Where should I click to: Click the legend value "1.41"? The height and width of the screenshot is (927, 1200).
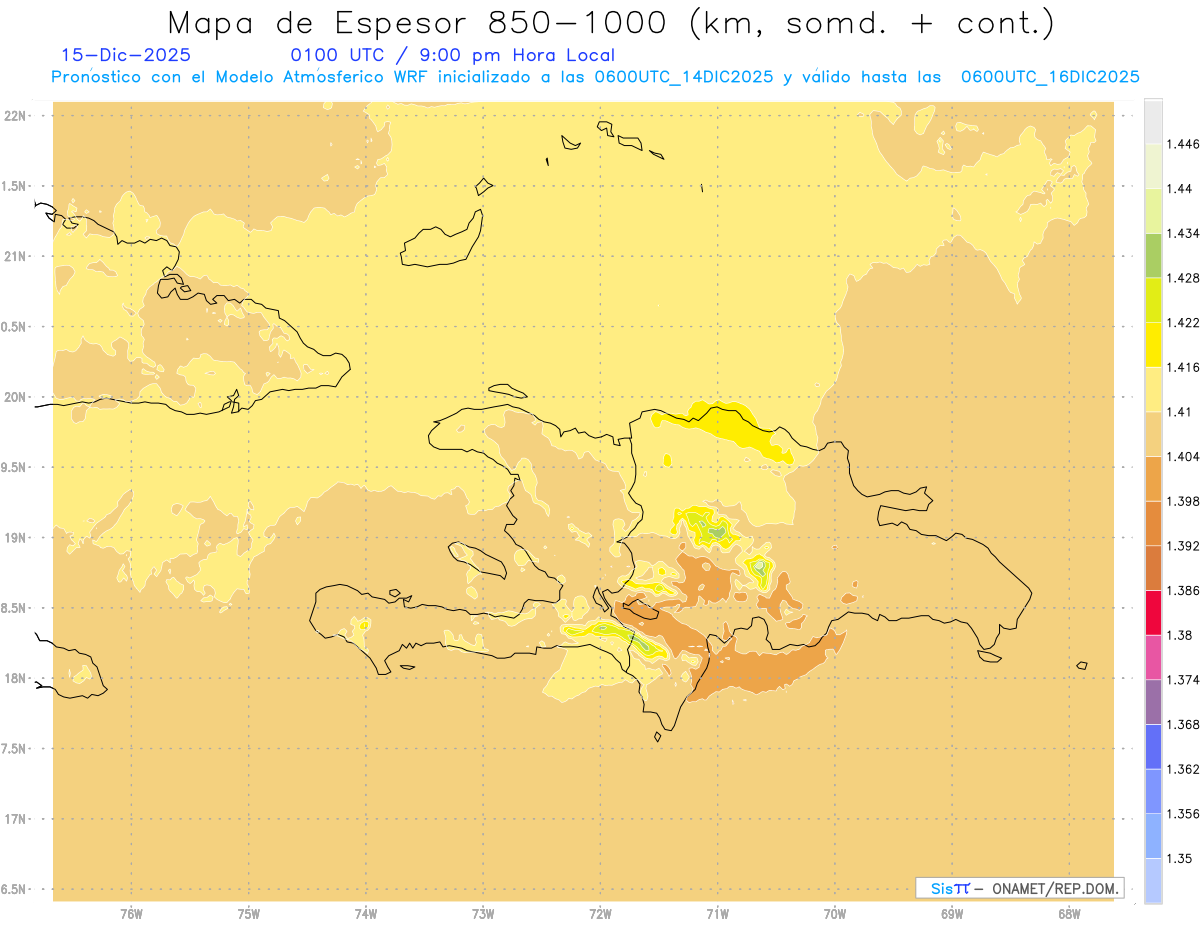(1179, 412)
